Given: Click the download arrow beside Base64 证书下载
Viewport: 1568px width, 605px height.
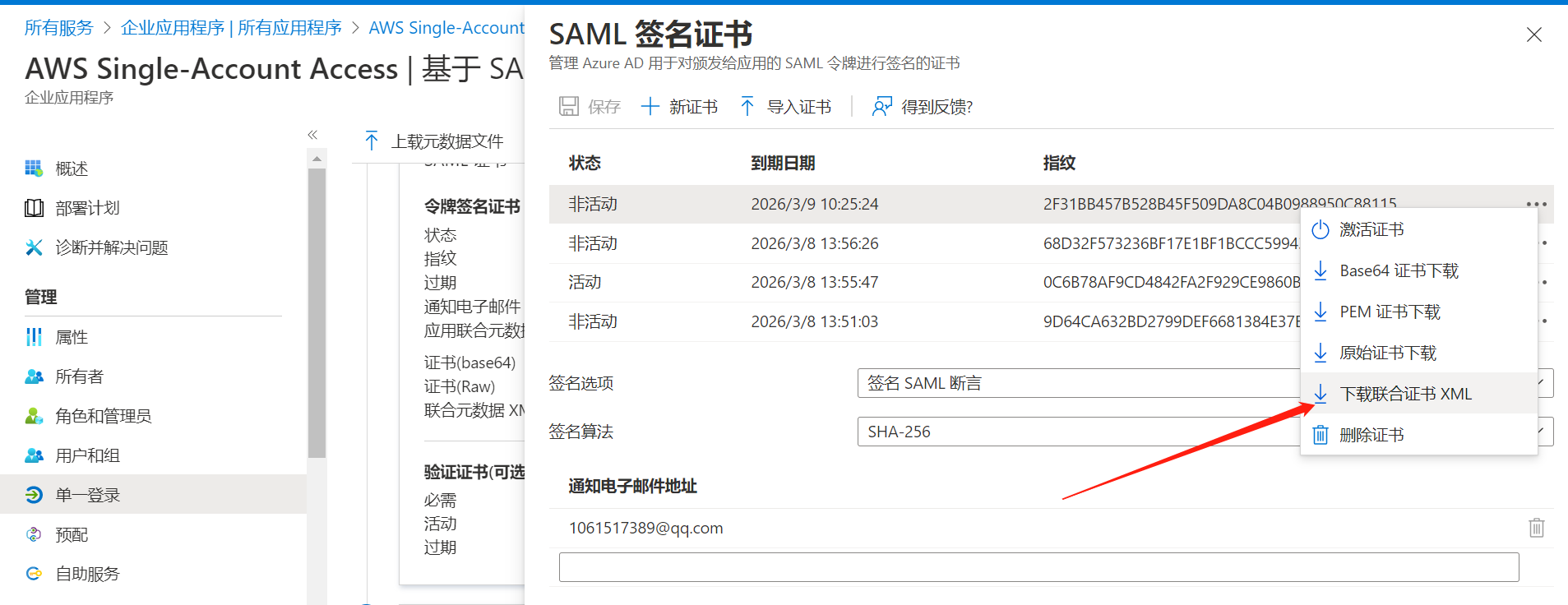Looking at the screenshot, I should 1321,270.
